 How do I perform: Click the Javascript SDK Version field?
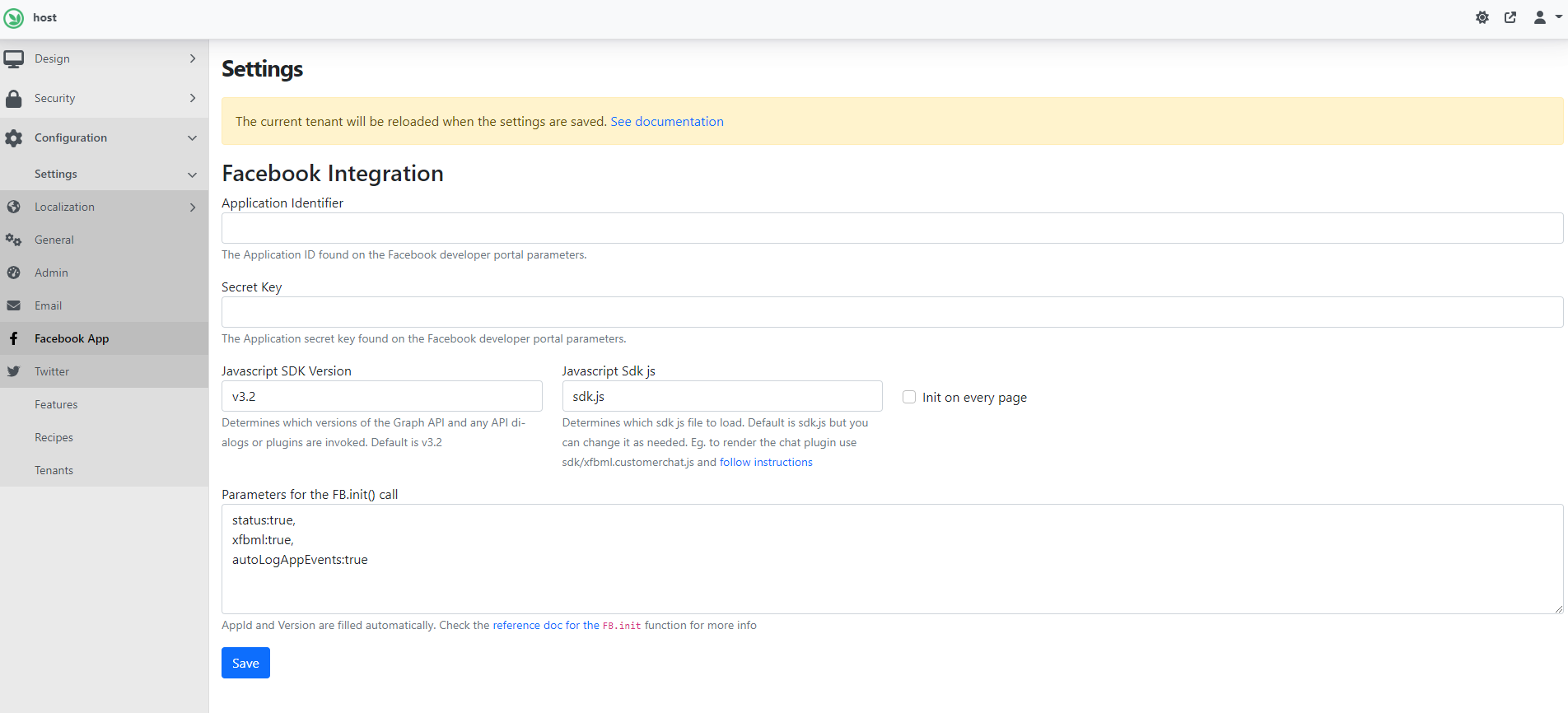(x=381, y=396)
